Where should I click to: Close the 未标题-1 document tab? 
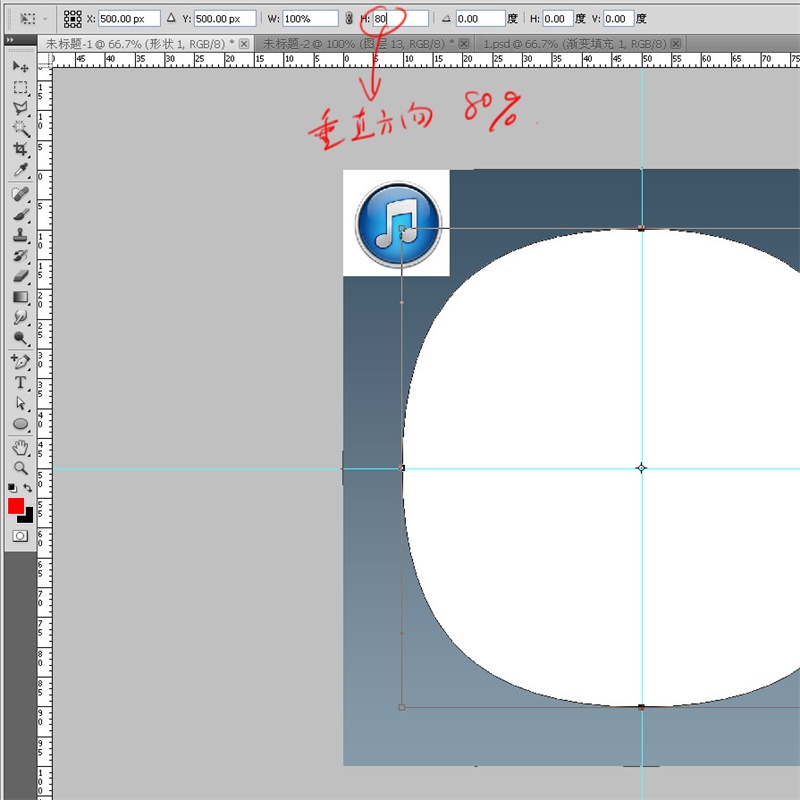click(245, 44)
